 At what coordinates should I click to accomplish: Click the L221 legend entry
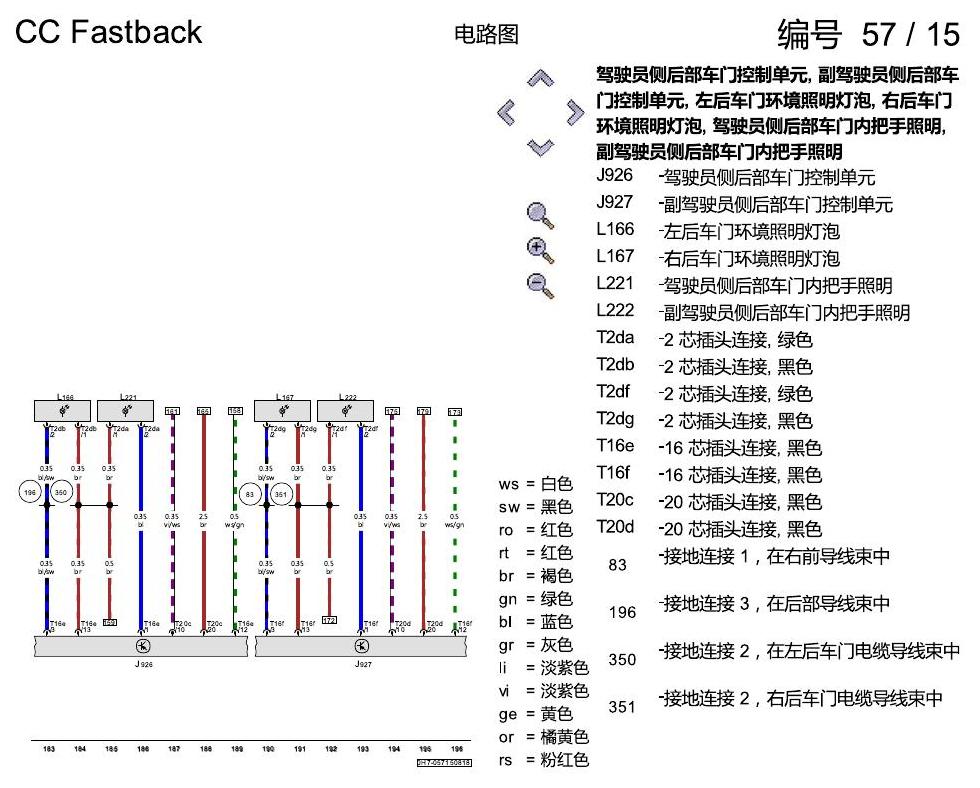pos(744,285)
